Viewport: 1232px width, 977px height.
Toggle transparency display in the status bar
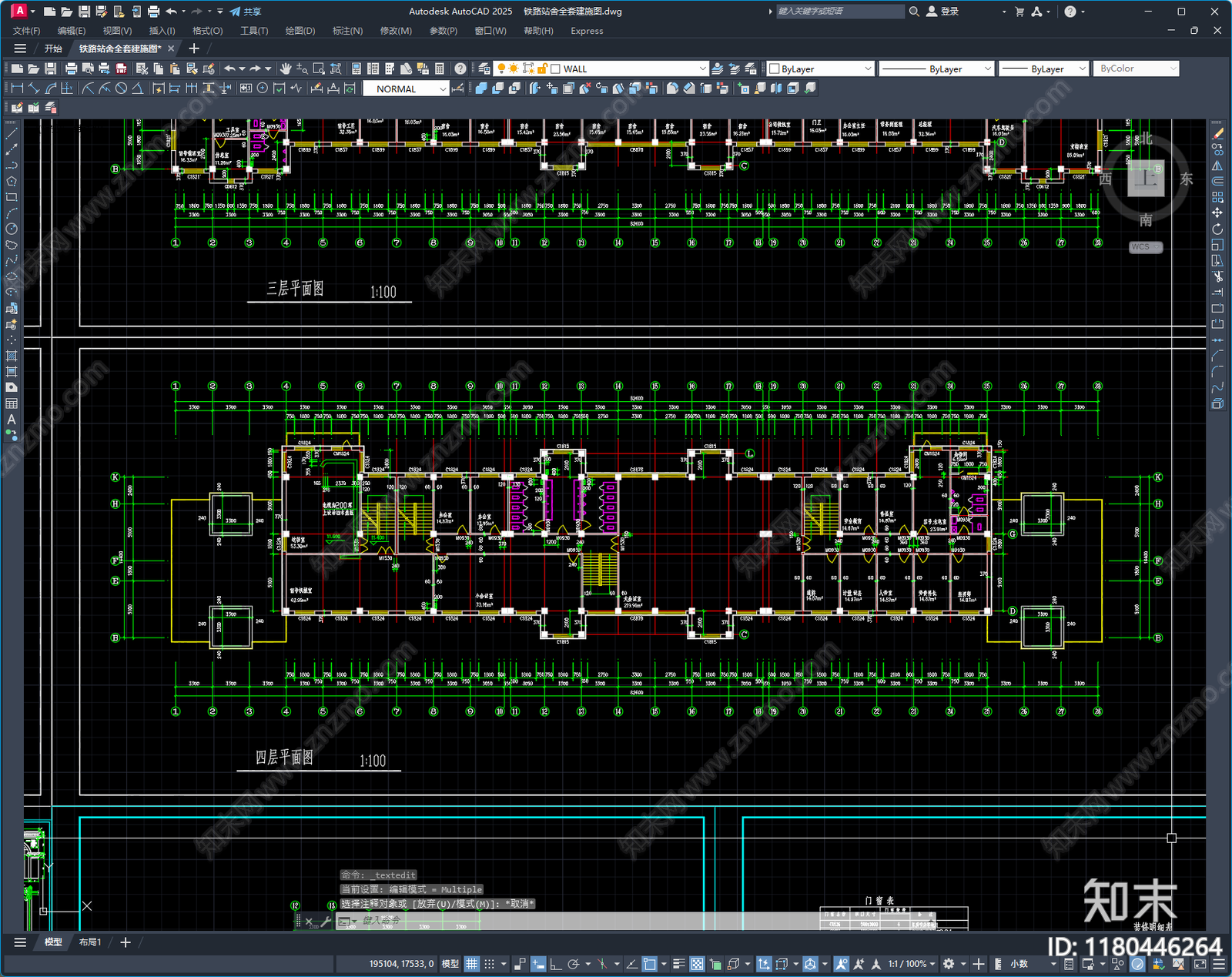[697, 964]
